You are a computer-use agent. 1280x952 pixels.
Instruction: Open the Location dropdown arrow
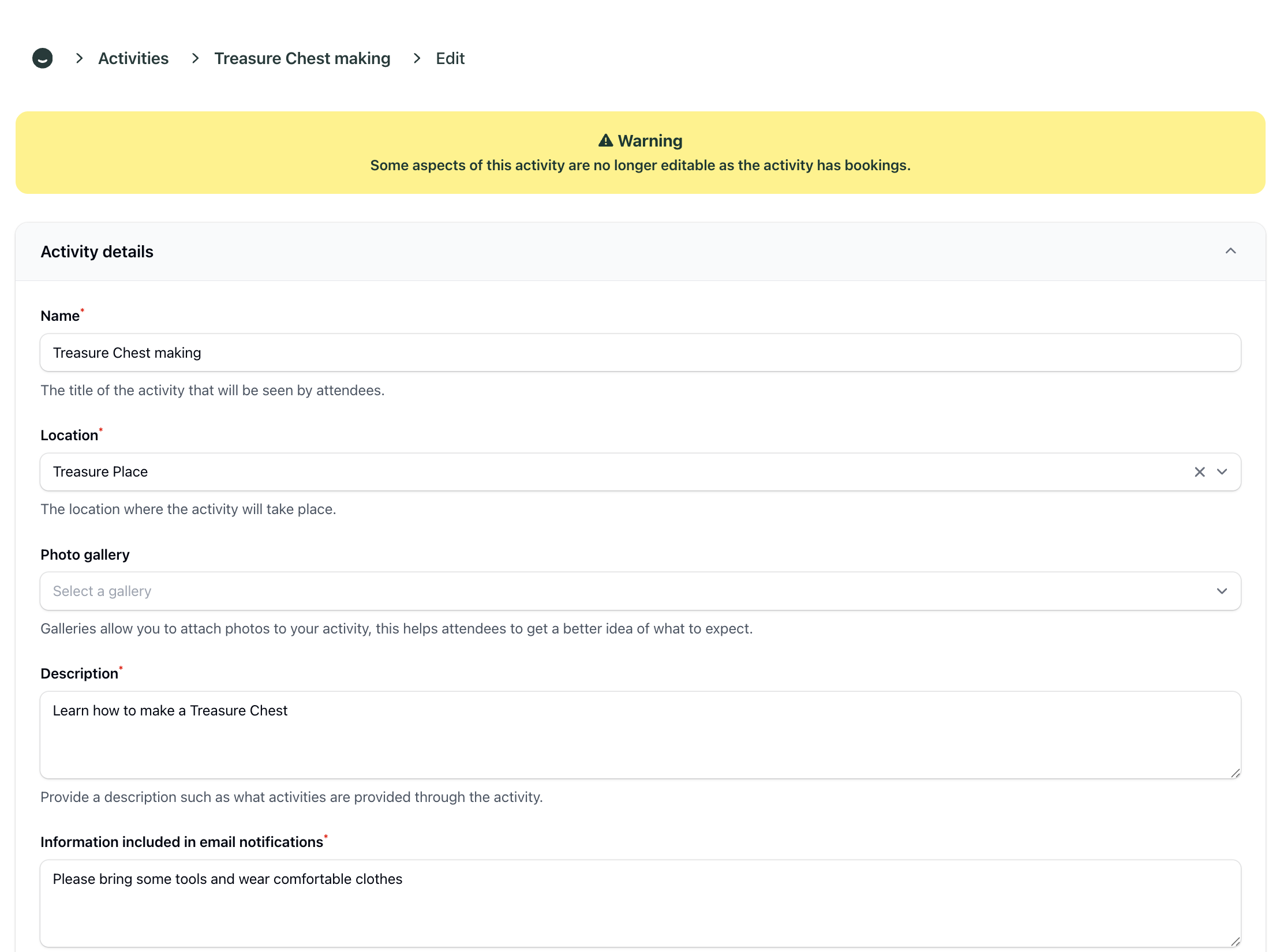1222,472
